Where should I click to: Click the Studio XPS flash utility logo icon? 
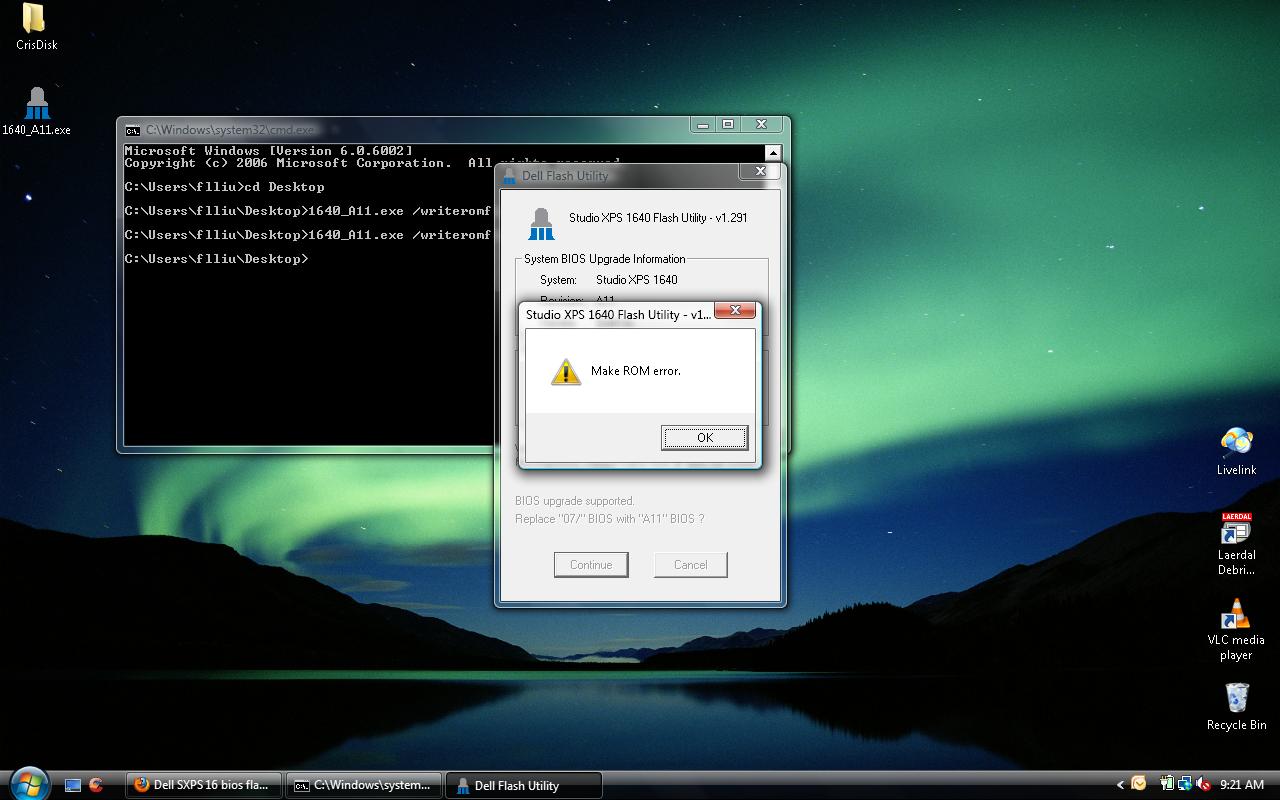pyautogui.click(x=541, y=224)
